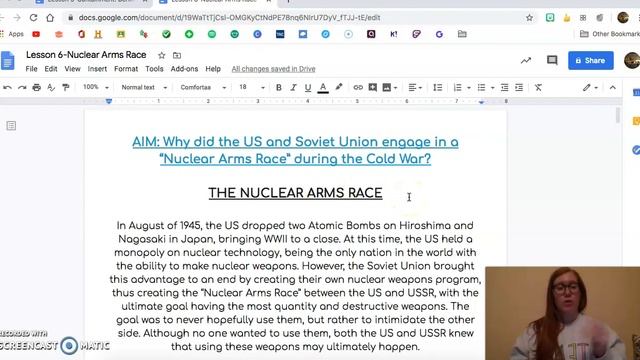Click All changes saved in Drive link

(x=273, y=69)
